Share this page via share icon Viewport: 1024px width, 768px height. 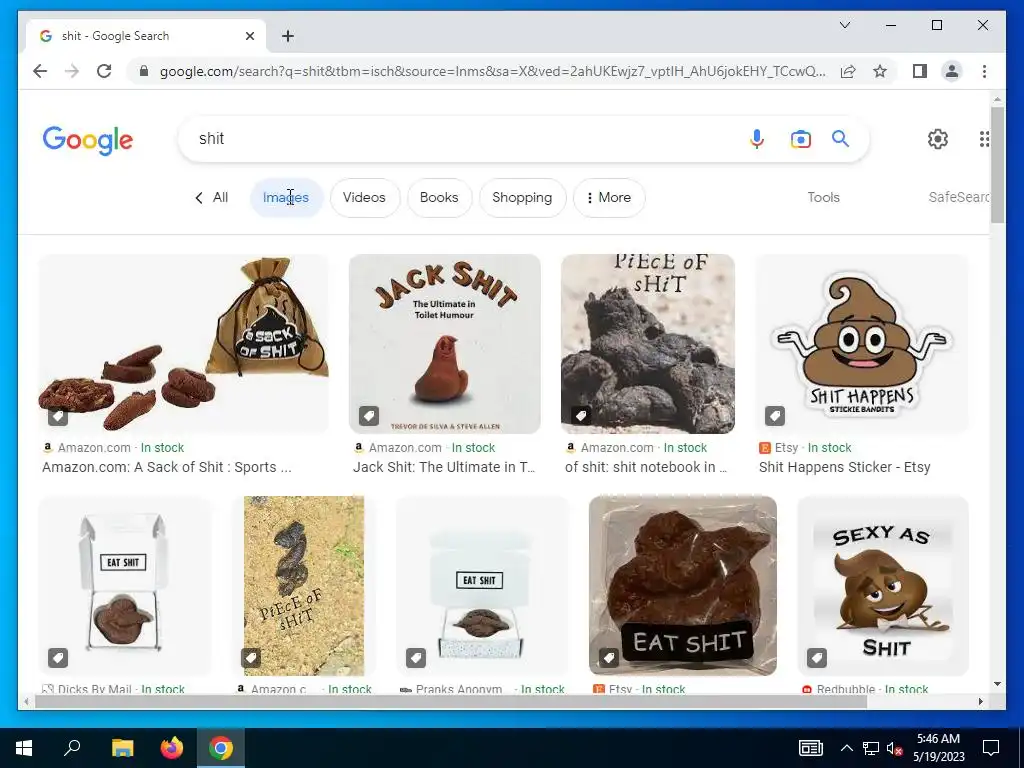point(848,71)
